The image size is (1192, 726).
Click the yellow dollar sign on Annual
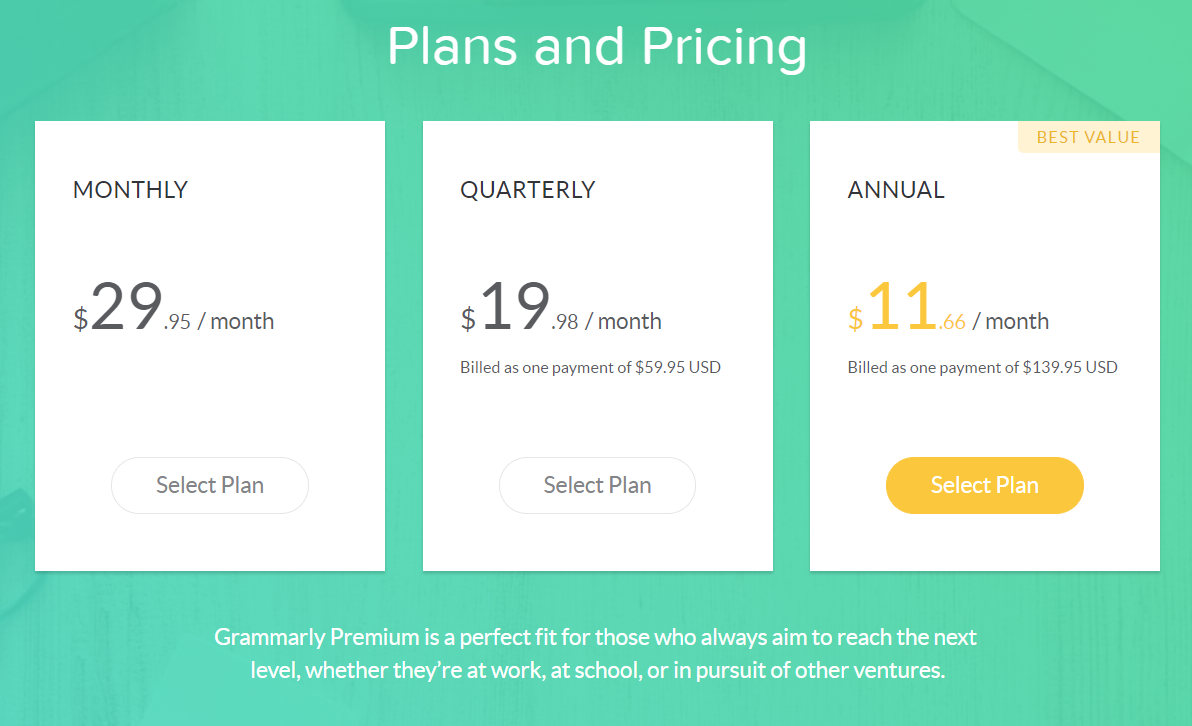(x=856, y=319)
